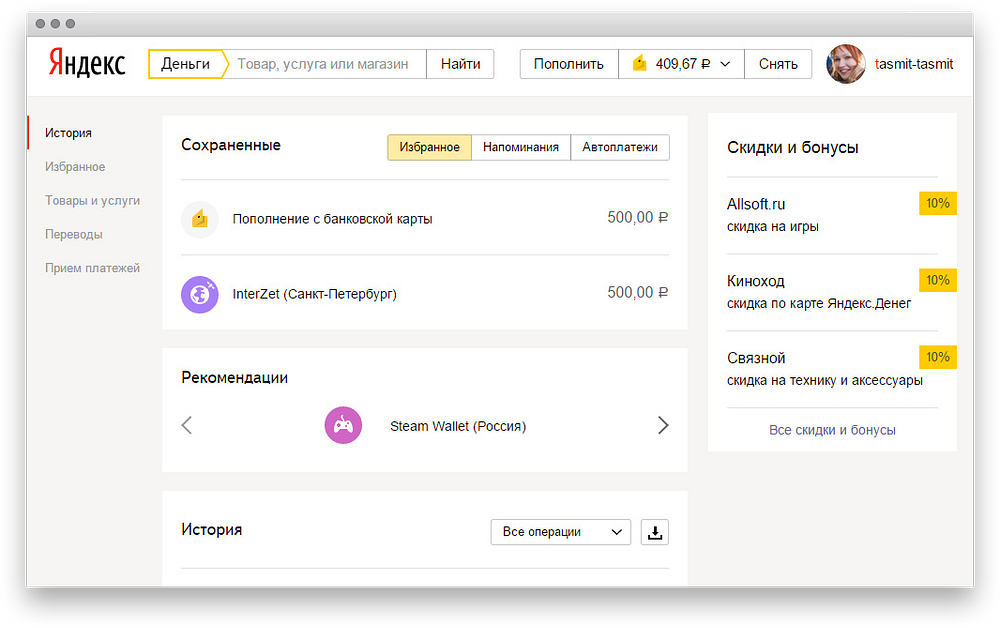The height and width of the screenshot is (628, 1000).
Task: Click the Рекомендации heading
Action: [x=235, y=377]
